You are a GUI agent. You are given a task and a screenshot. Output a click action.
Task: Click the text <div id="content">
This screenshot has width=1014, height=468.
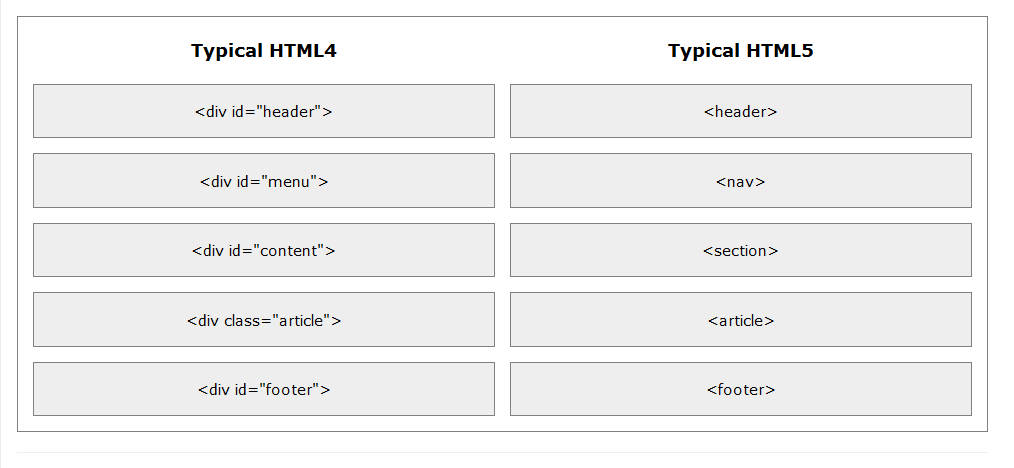tap(264, 250)
